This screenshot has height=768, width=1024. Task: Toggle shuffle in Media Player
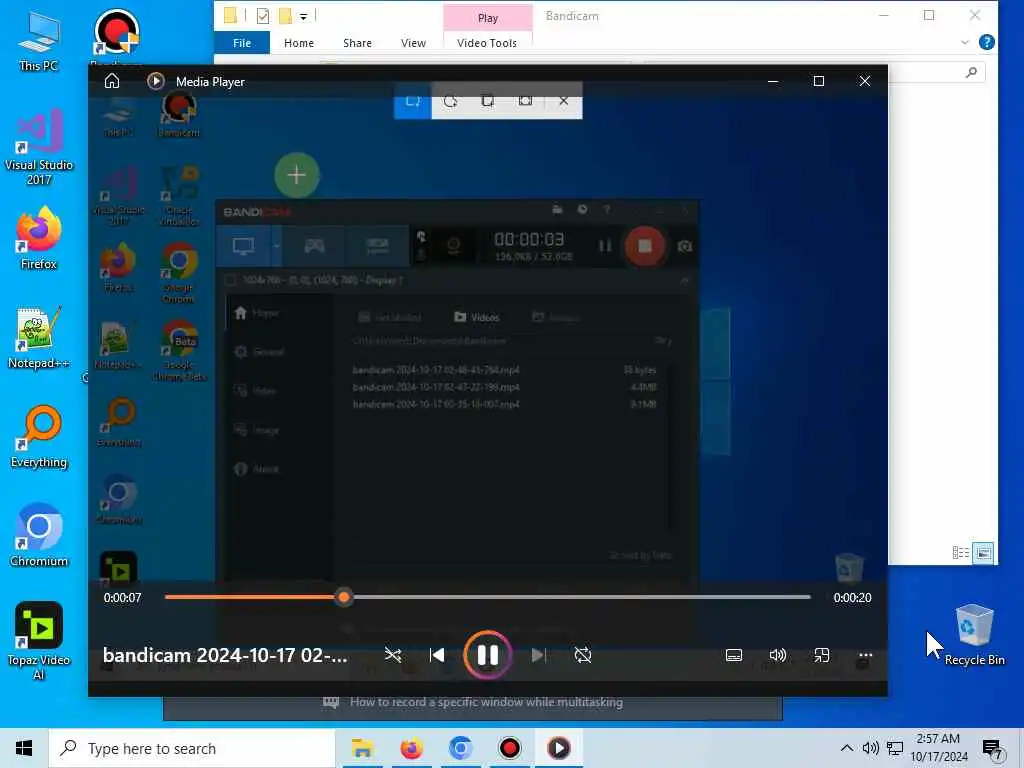pyautogui.click(x=392, y=655)
